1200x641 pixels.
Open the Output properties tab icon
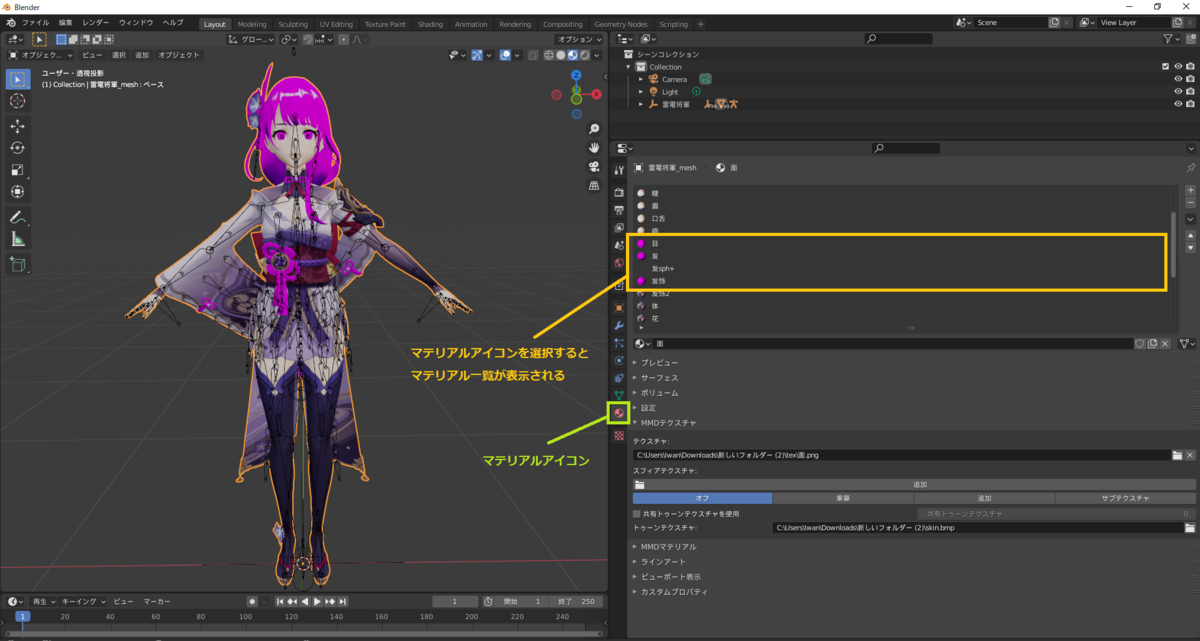tap(619, 209)
